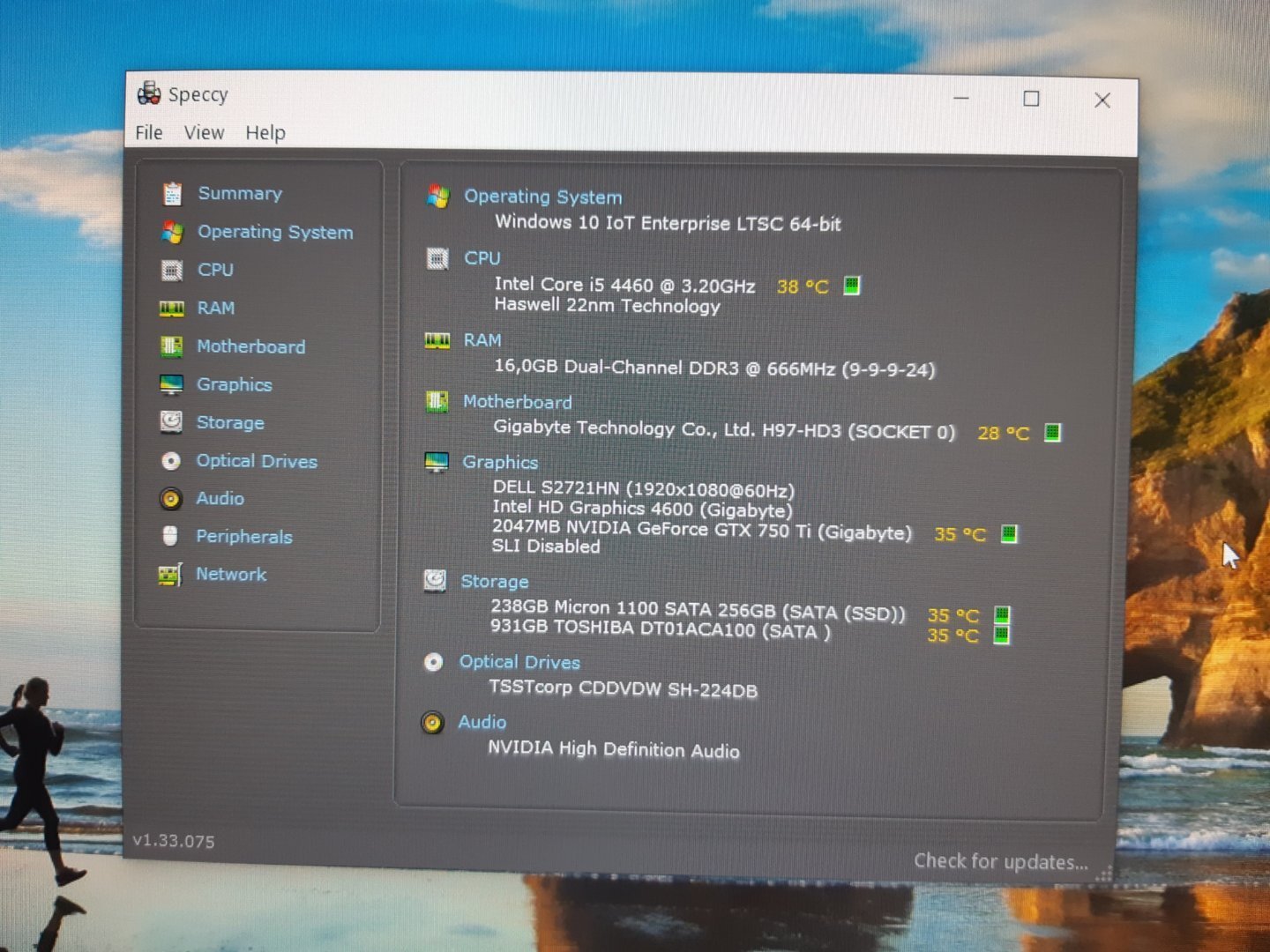The image size is (1270, 952).
Task: Show Graphics details from sidebar
Action: 235,384
